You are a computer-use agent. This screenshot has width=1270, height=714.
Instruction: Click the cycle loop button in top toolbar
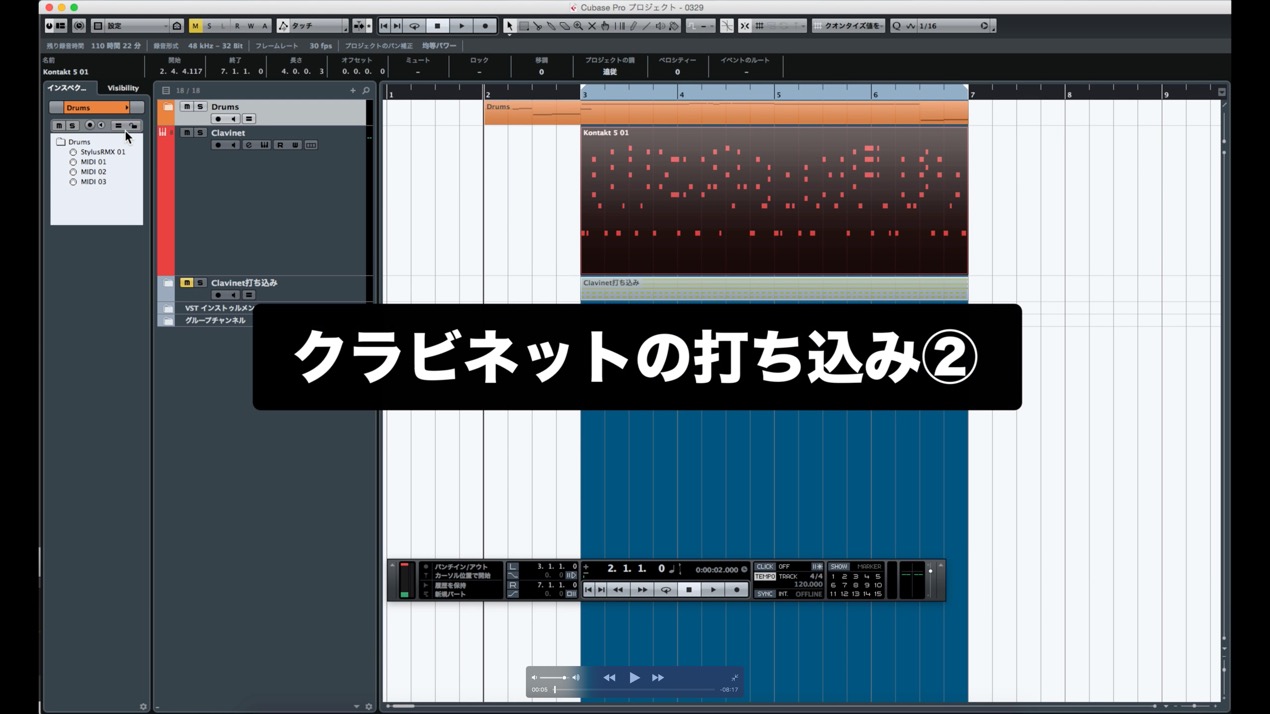[414, 26]
